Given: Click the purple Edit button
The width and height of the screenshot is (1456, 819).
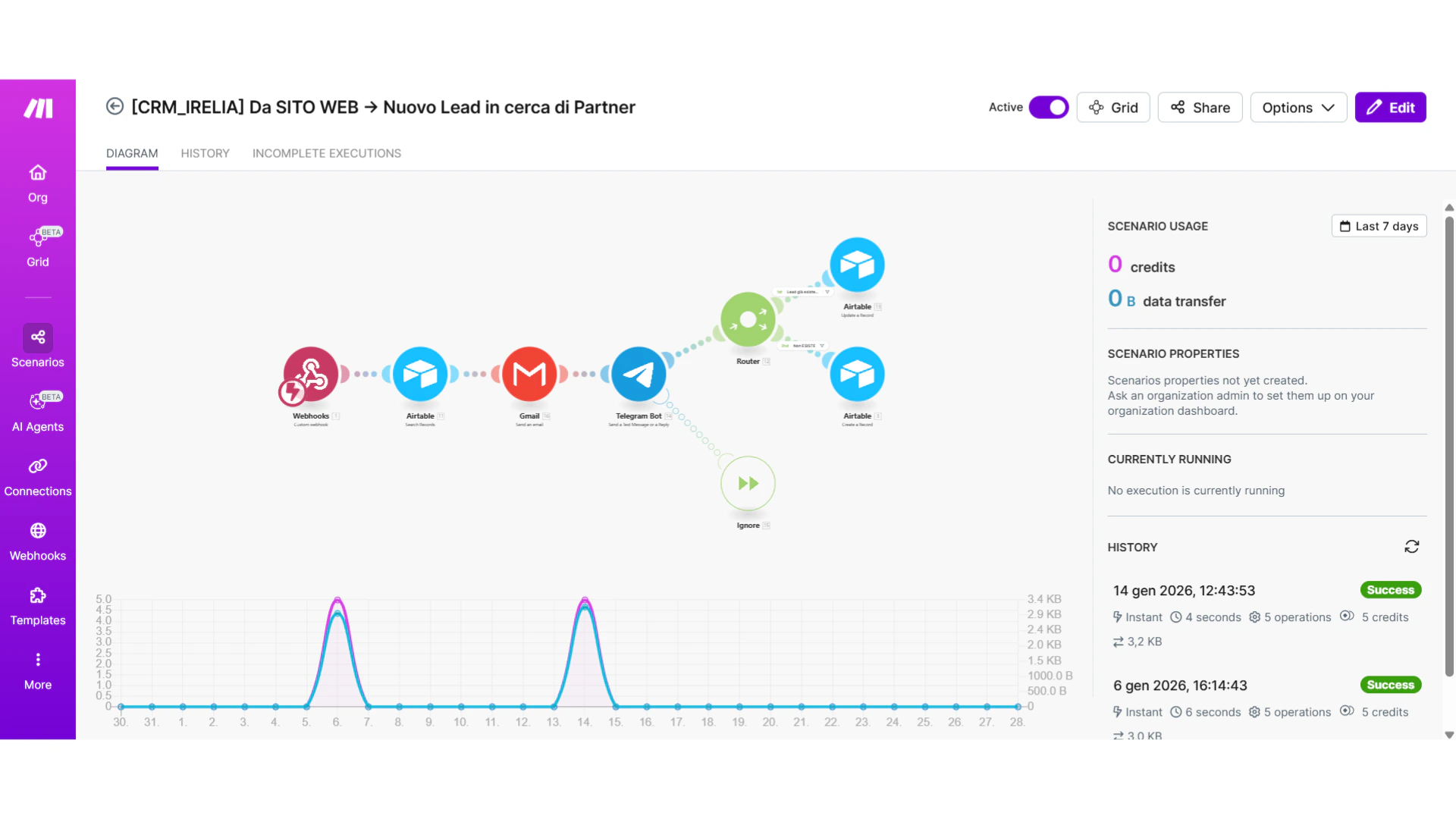Looking at the screenshot, I should pos(1390,108).
